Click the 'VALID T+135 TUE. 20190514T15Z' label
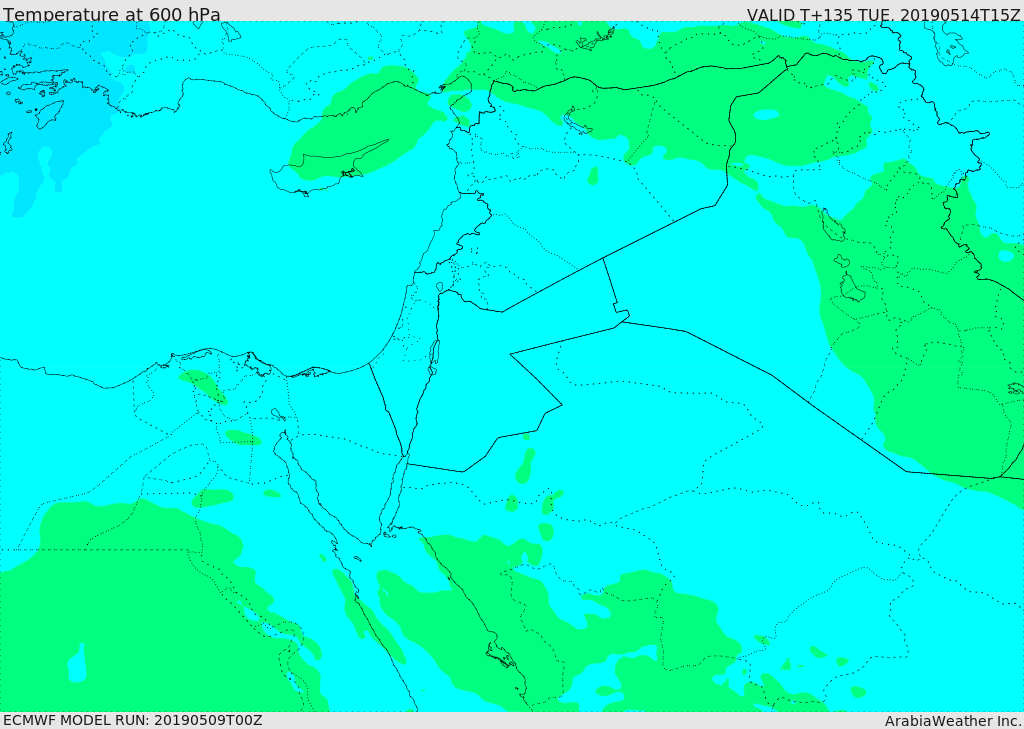Viewport: 1024px width, 729px height. click(884, 15)
